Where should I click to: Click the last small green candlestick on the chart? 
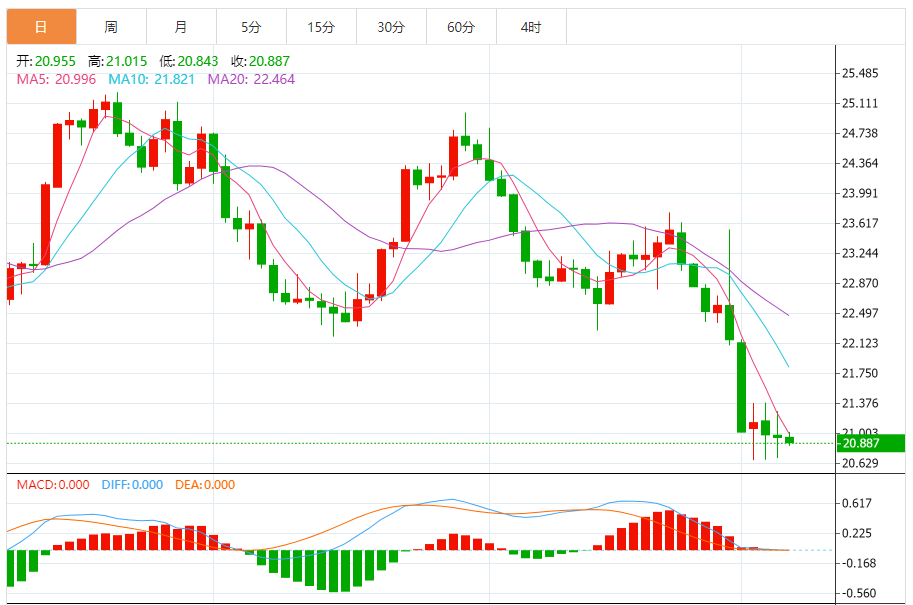(790, 440)
